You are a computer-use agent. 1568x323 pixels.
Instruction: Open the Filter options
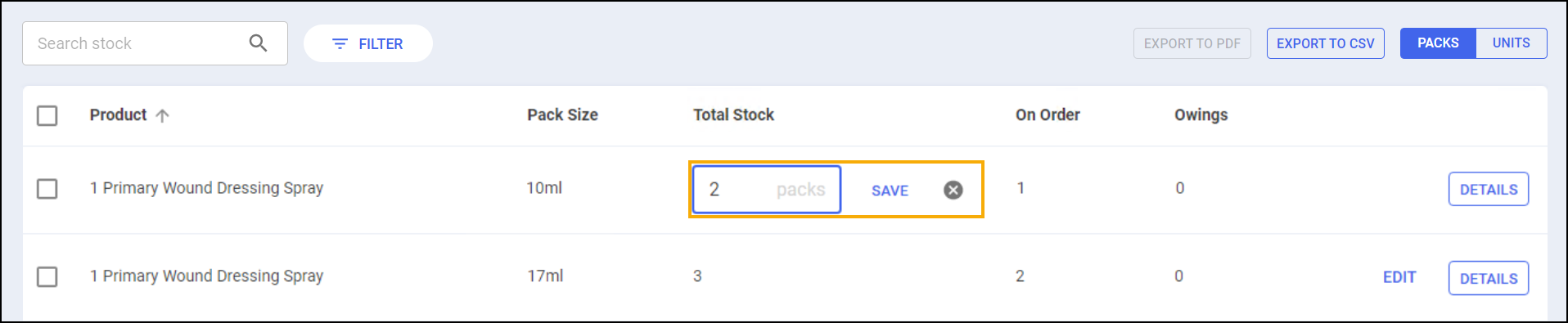[x=368, y=43]
